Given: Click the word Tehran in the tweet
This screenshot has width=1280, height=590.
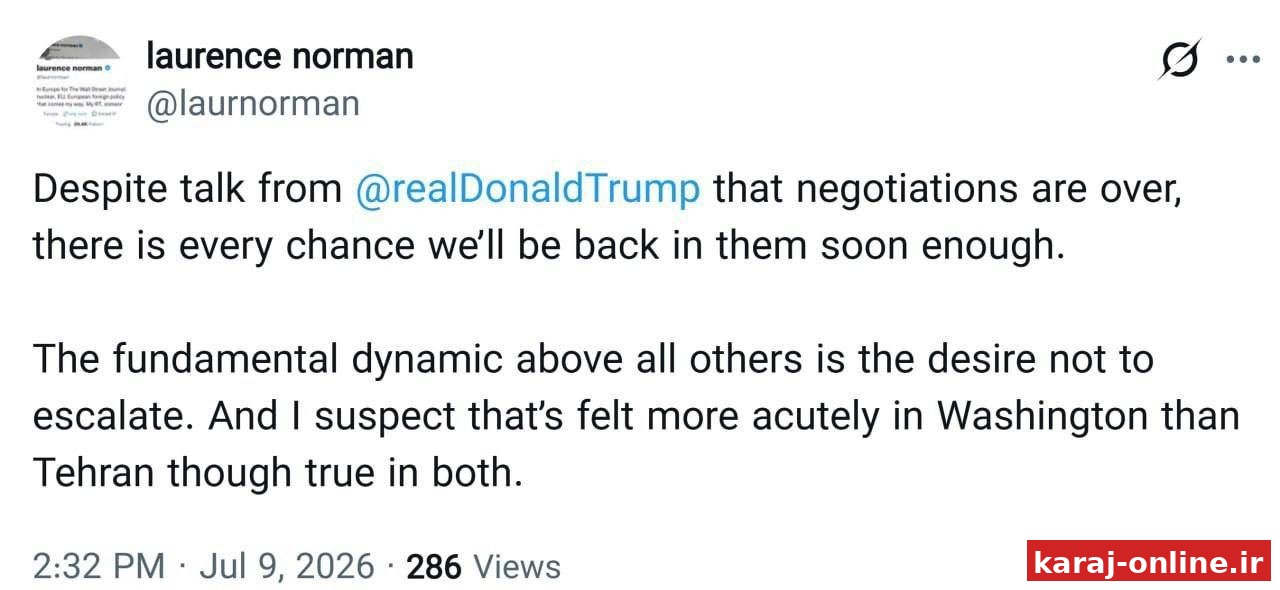Looking at the screenshot, I should click(x=95, y=473).
